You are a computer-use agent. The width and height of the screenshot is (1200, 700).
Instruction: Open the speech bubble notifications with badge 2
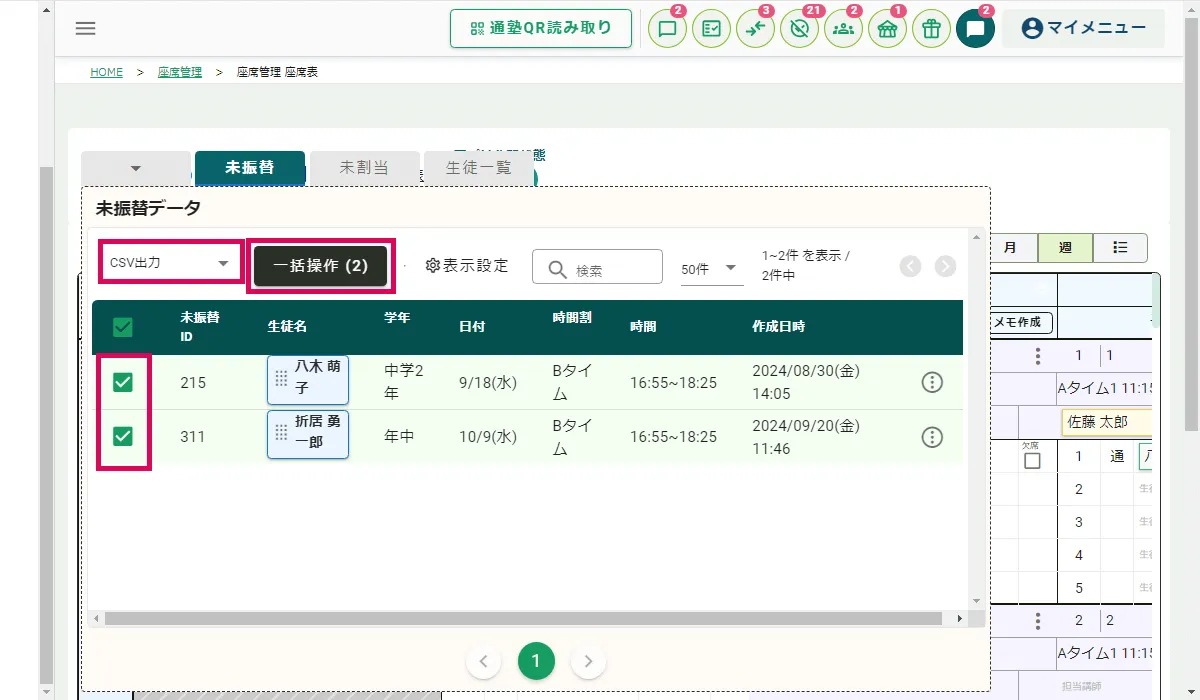667,28
